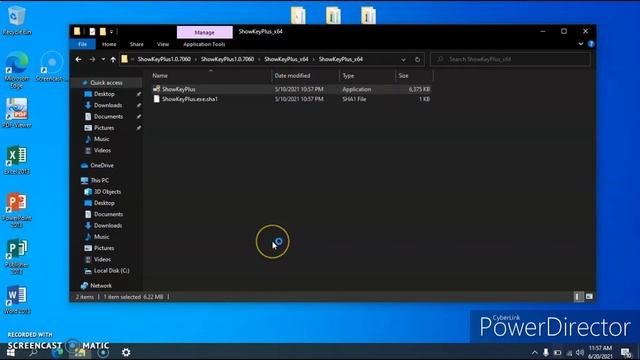Image resolution: width=640 pixels, height=360 pixels.
Task: Open Explorer help icon
Action: point(591,44)
